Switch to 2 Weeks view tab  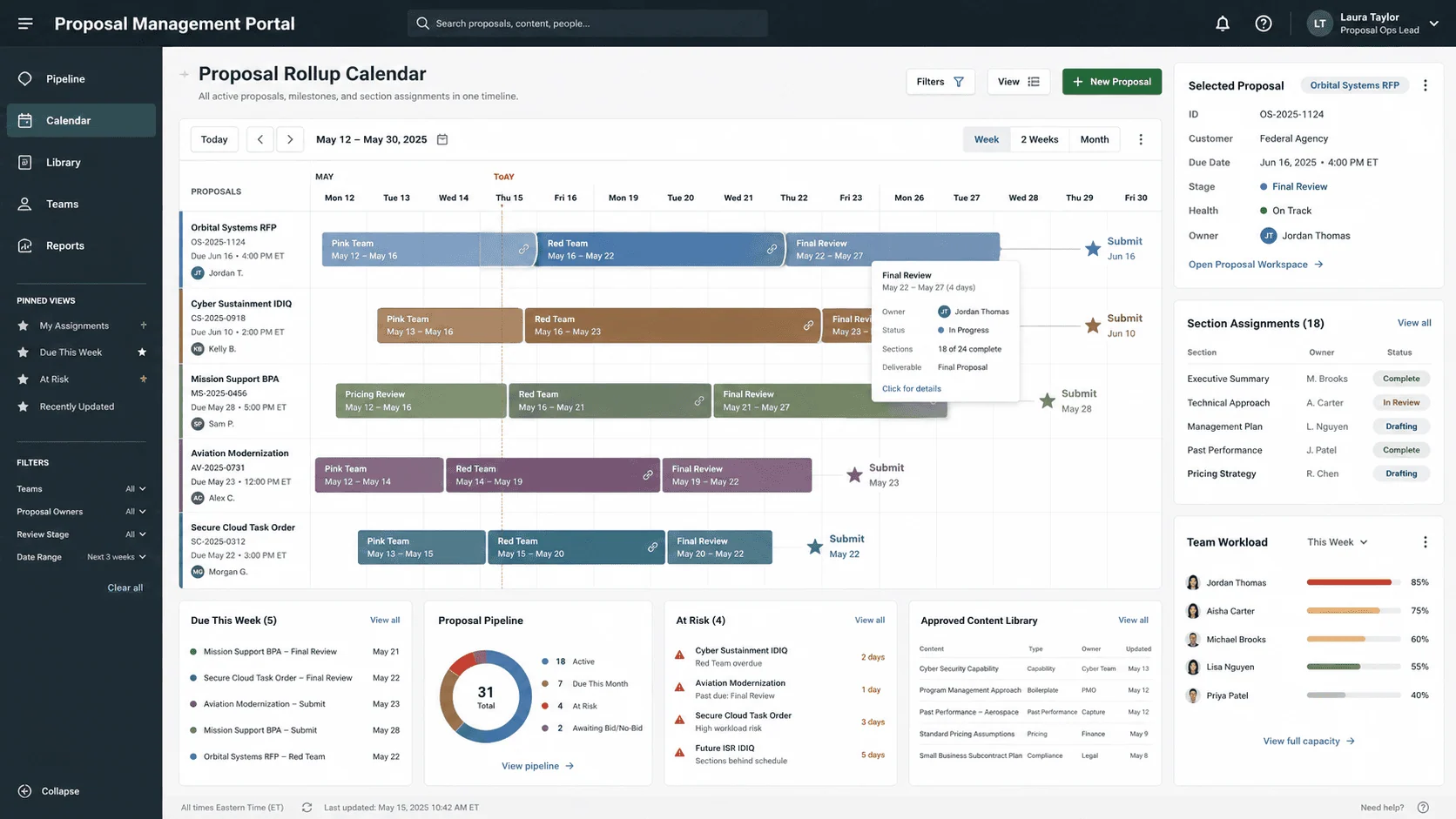pyautogui.click(x=1039, y=139)
